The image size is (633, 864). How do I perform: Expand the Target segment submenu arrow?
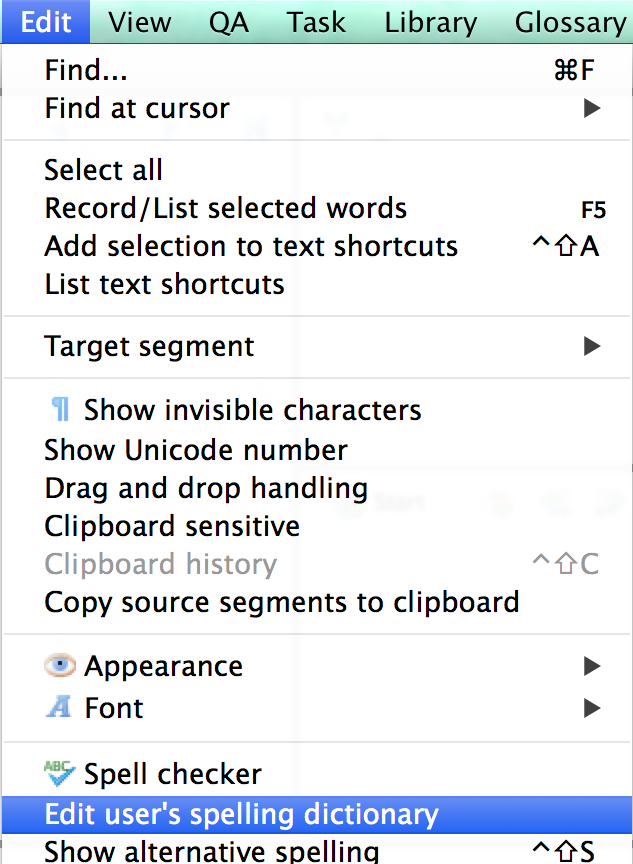tap(592, 347)
